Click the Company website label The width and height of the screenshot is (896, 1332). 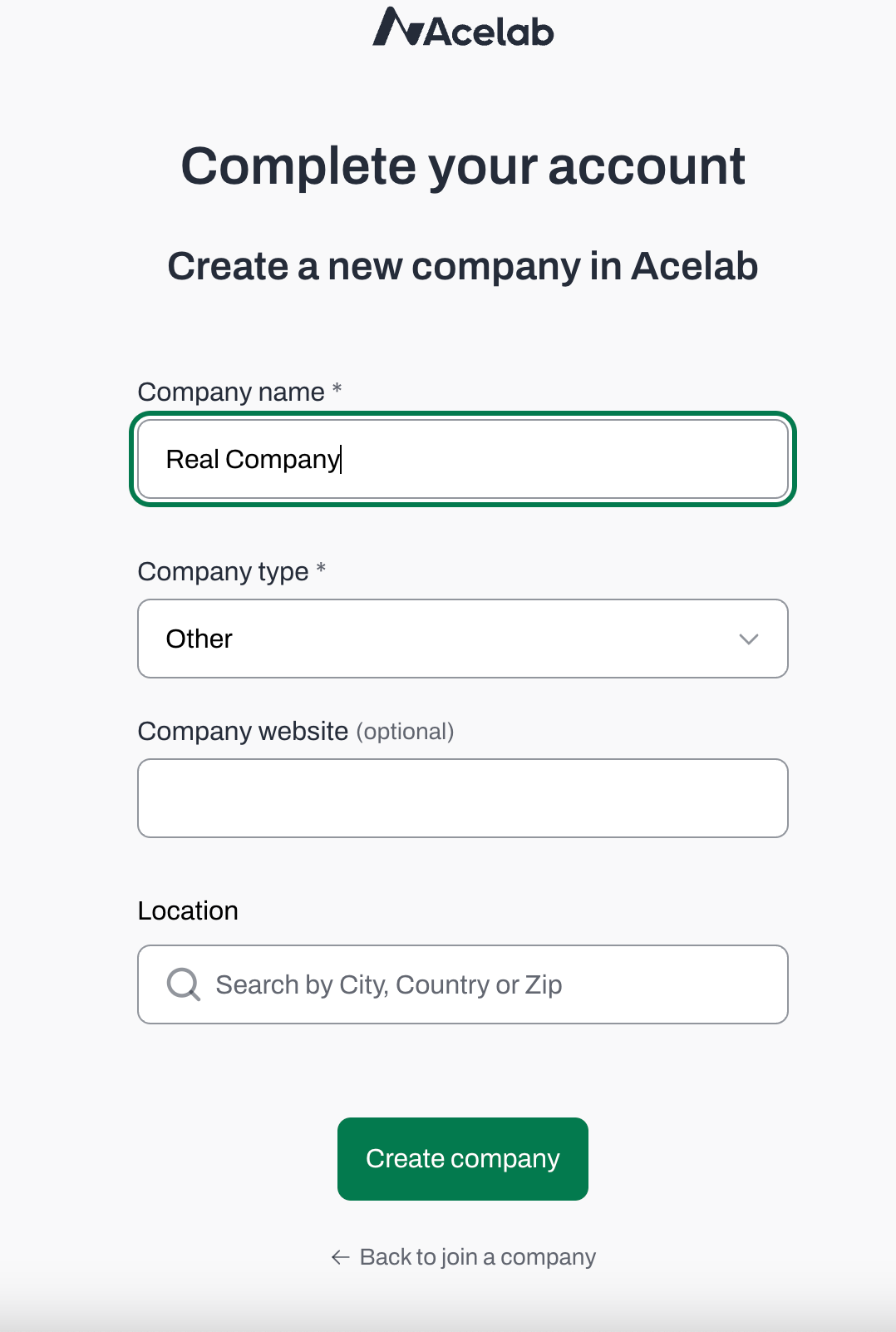pyautogui.click(x=243, y=731)
